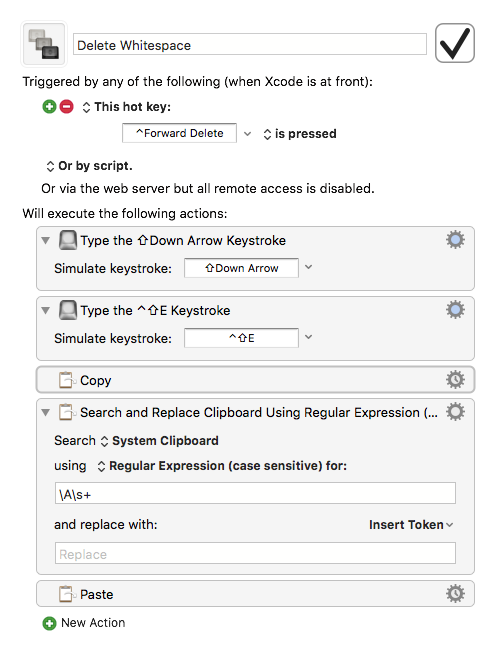
Task: Open dropdown beside the ⇧Down Arrow keystroke field
Action: 308,267
